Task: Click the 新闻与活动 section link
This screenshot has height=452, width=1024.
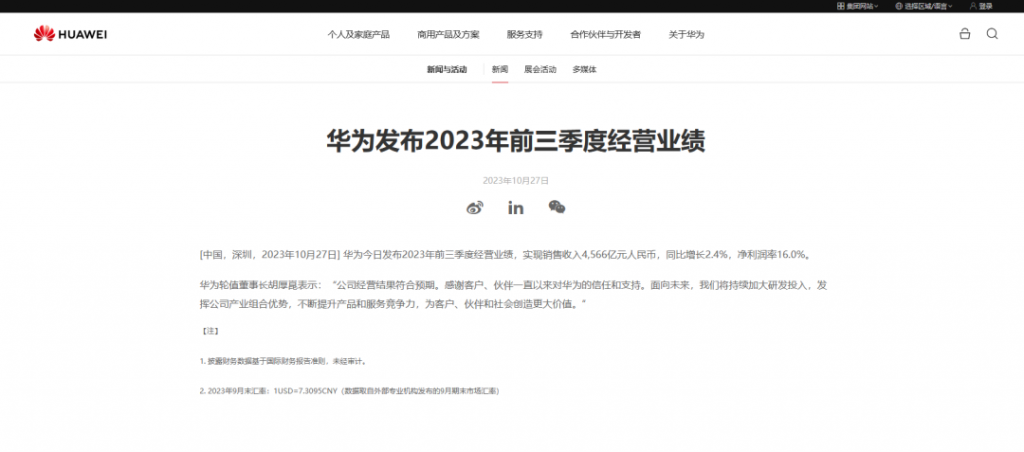Action: pyautogui.click(x=447, y=69)
